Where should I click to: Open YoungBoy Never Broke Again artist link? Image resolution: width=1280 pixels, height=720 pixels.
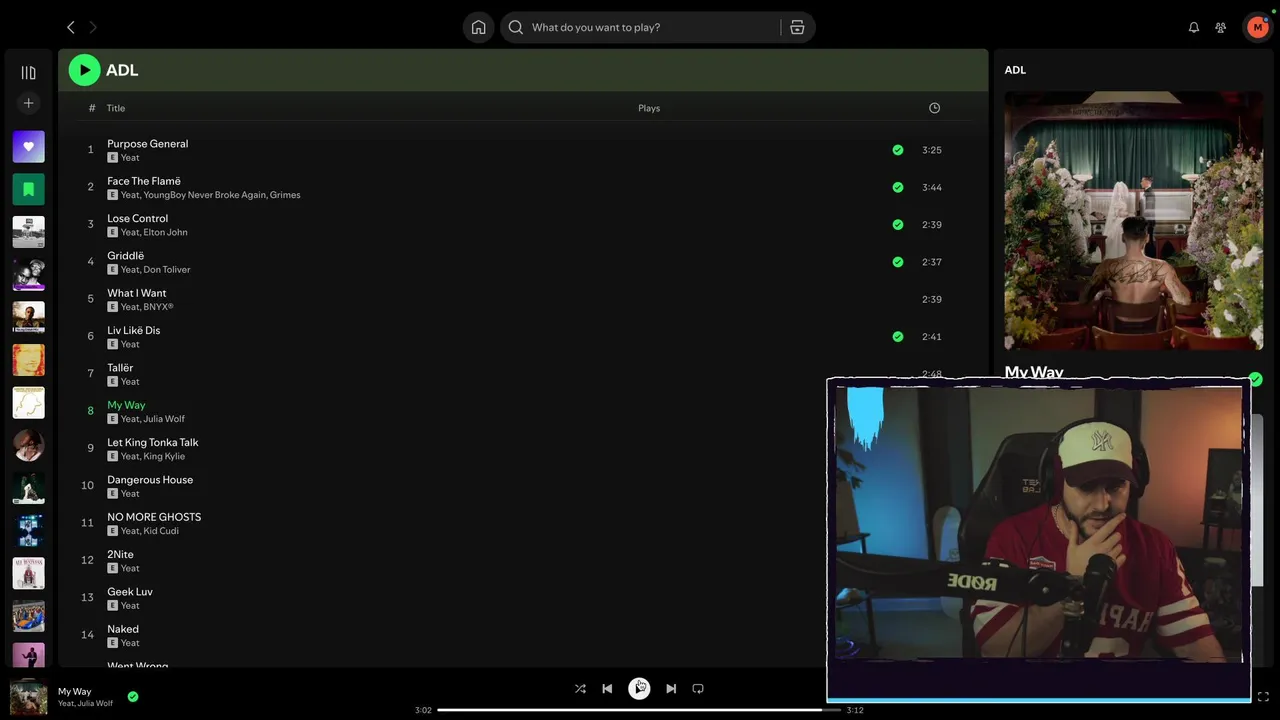coord(204,195)
